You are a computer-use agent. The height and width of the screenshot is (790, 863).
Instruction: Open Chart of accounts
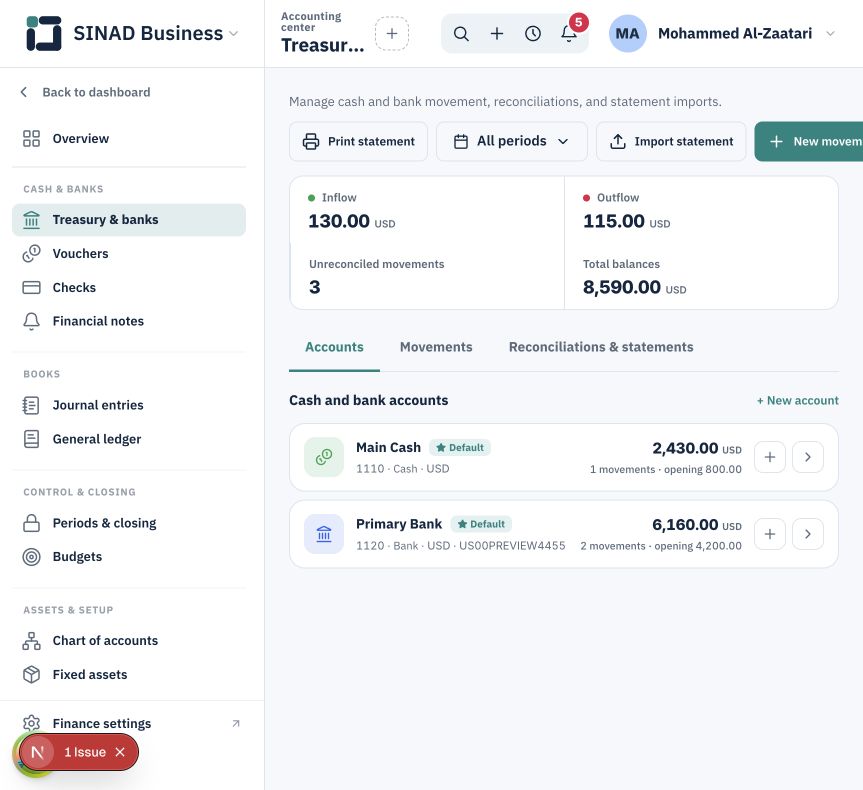(129, 641)
